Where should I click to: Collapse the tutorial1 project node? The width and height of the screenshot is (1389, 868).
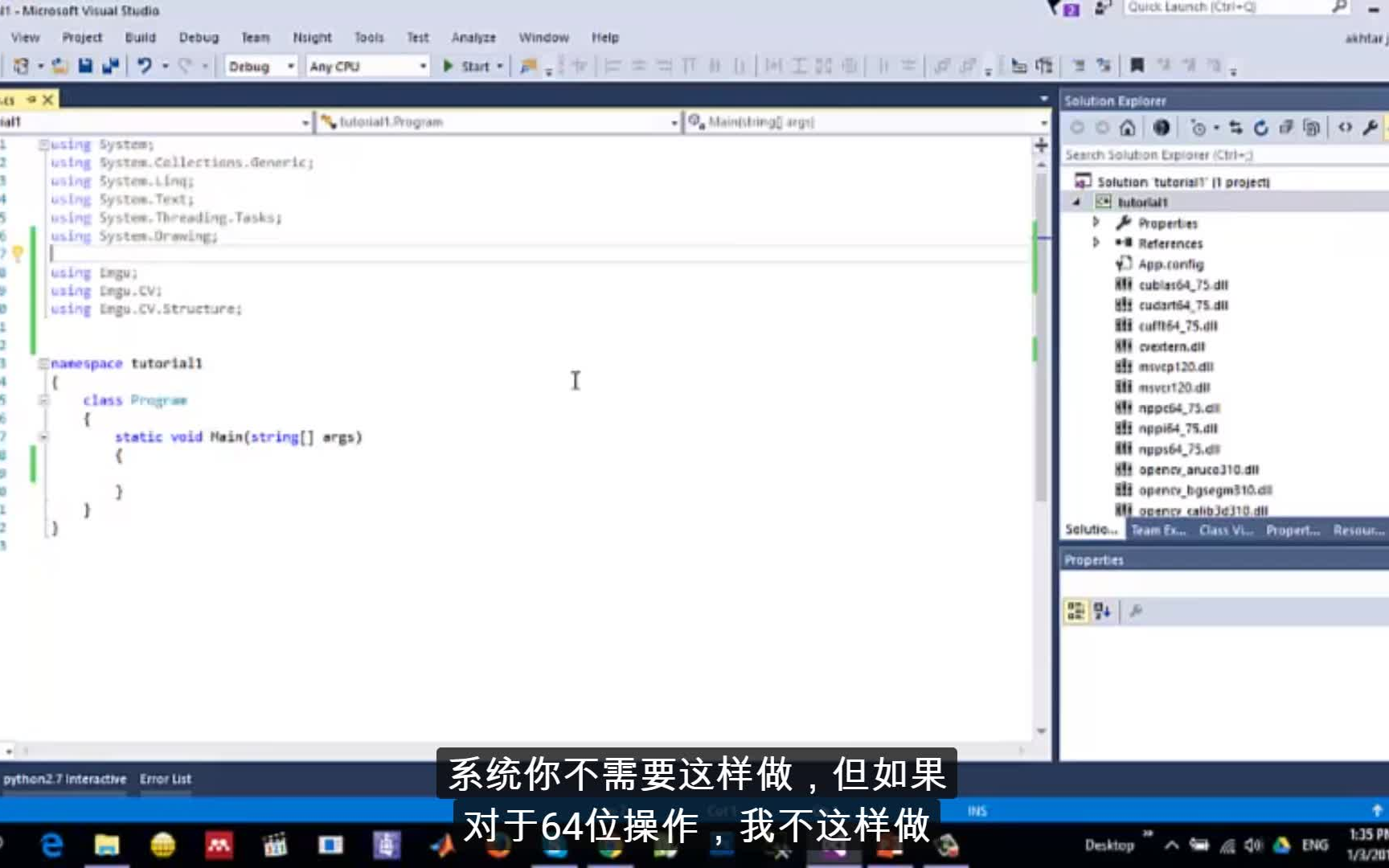pos(1076,202)
